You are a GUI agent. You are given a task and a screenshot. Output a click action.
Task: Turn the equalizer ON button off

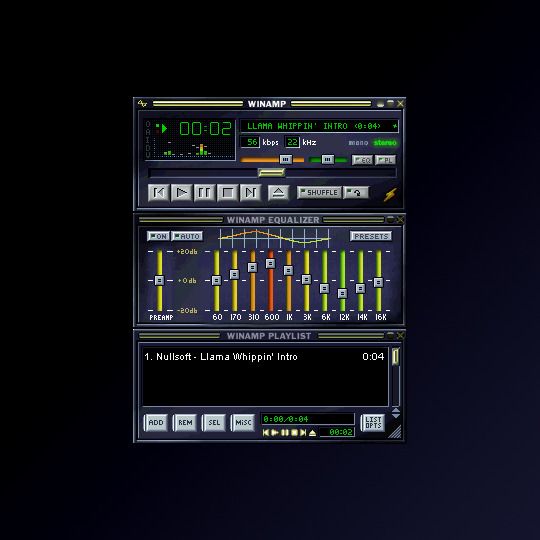click(158, 236)
